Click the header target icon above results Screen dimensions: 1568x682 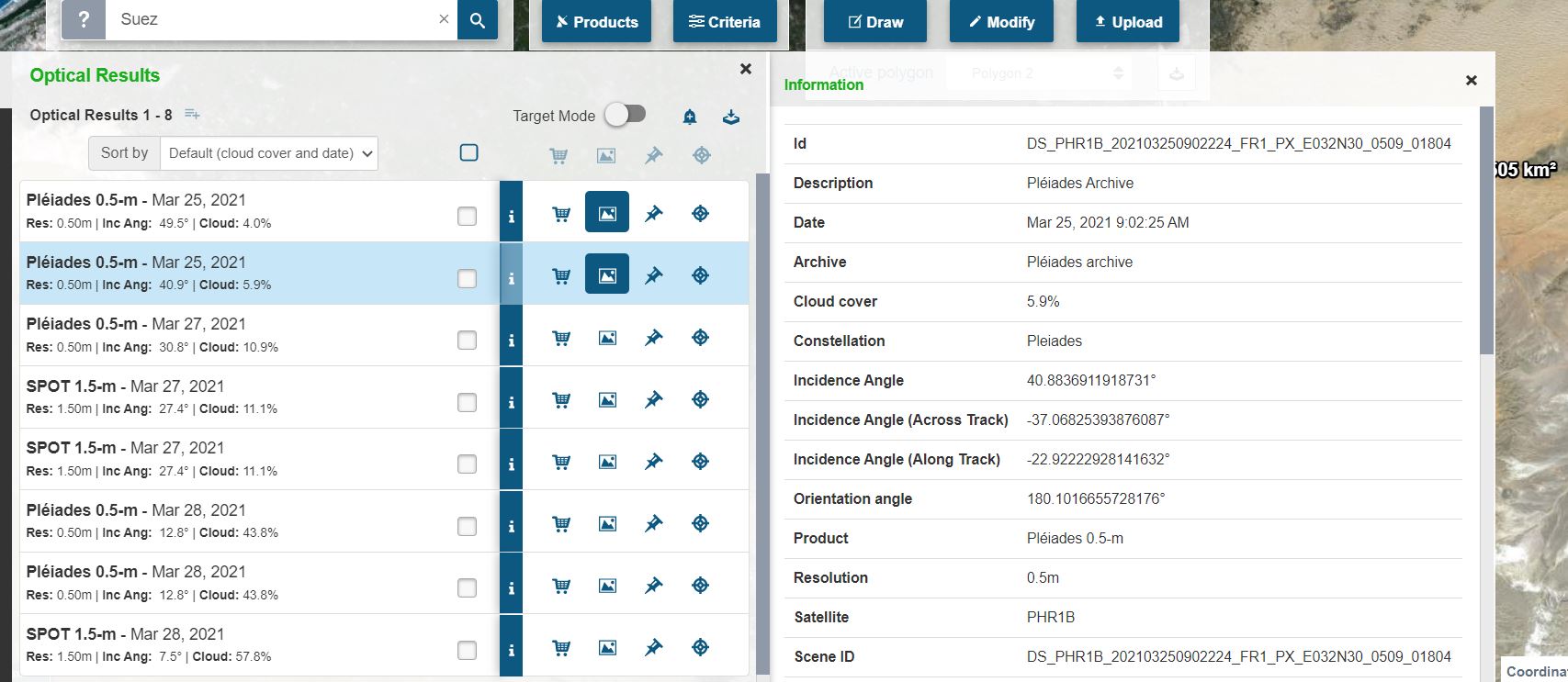702,156
